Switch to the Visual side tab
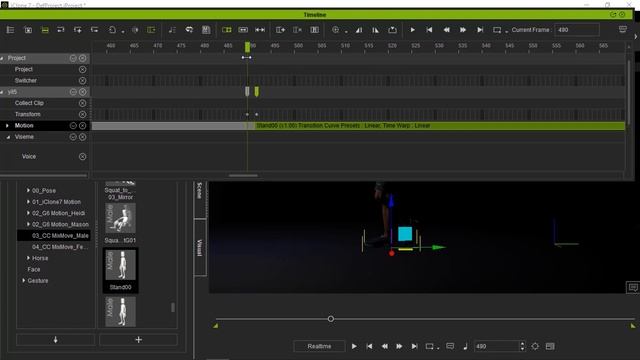 [200, 247]
